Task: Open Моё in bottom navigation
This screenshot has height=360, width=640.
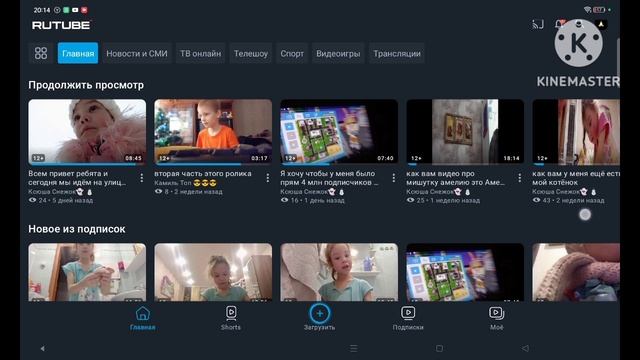Action: [496, 319]
